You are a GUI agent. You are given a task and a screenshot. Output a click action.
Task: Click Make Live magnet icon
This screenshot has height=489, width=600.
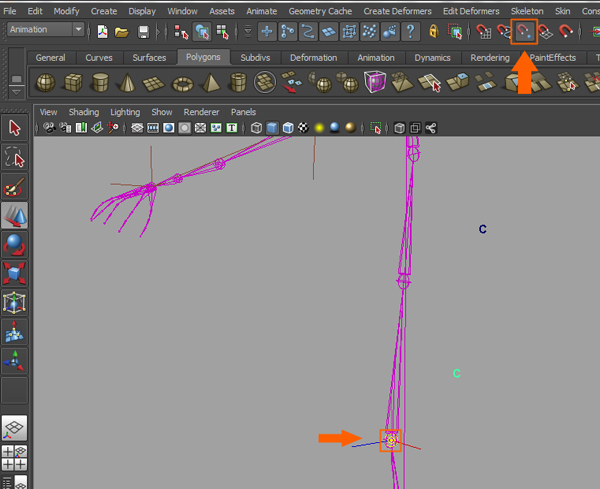566,31
